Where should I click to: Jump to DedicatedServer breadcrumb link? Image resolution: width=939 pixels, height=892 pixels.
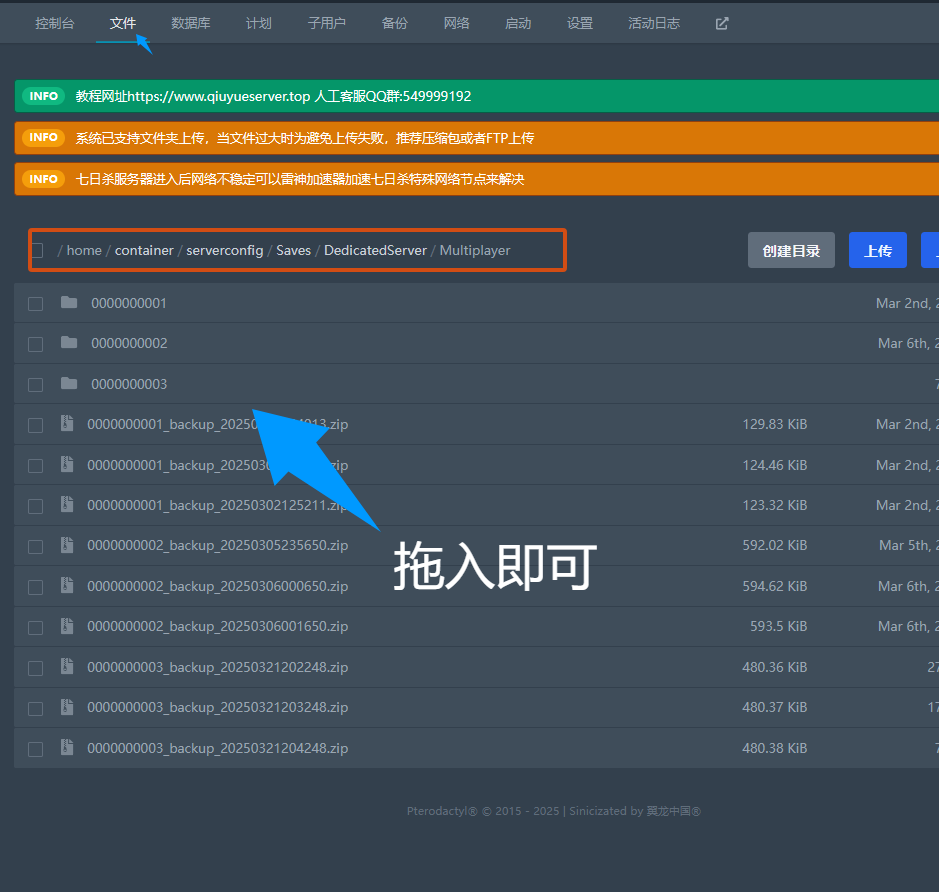click(x=375, y=250)
